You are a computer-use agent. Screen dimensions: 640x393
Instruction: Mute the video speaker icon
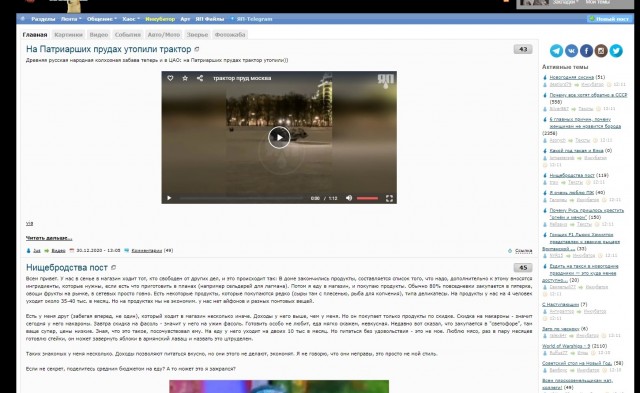tap(349, 198)
